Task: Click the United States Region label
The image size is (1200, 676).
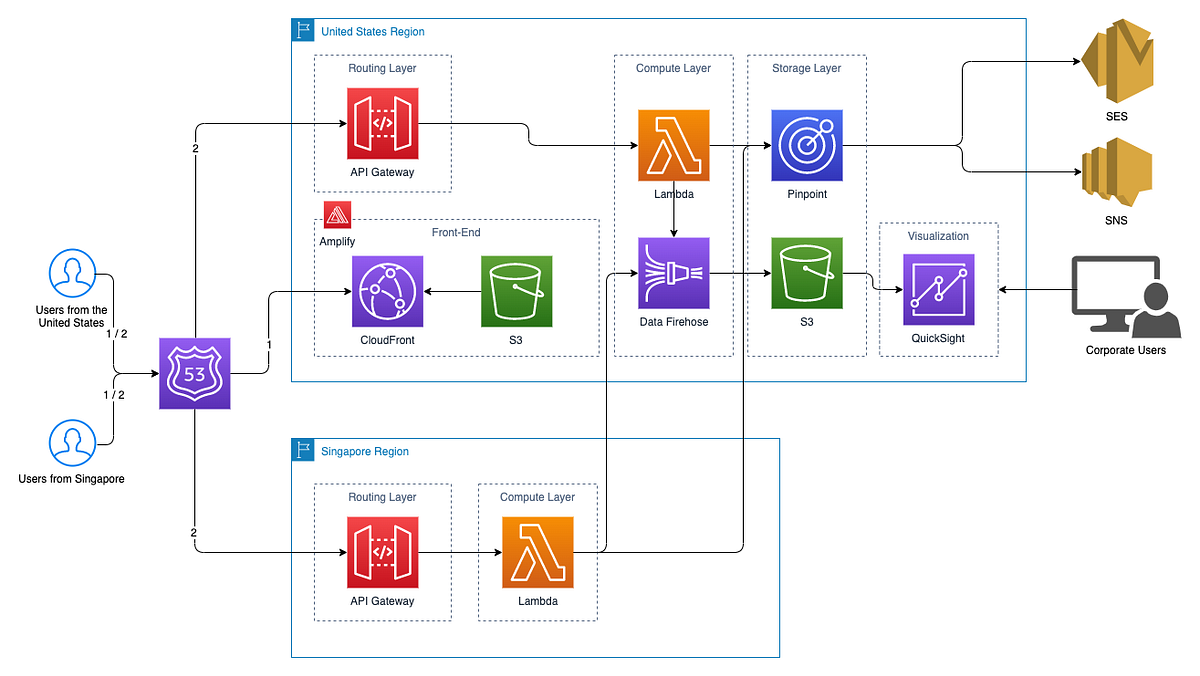Action: tap(373, 32)
